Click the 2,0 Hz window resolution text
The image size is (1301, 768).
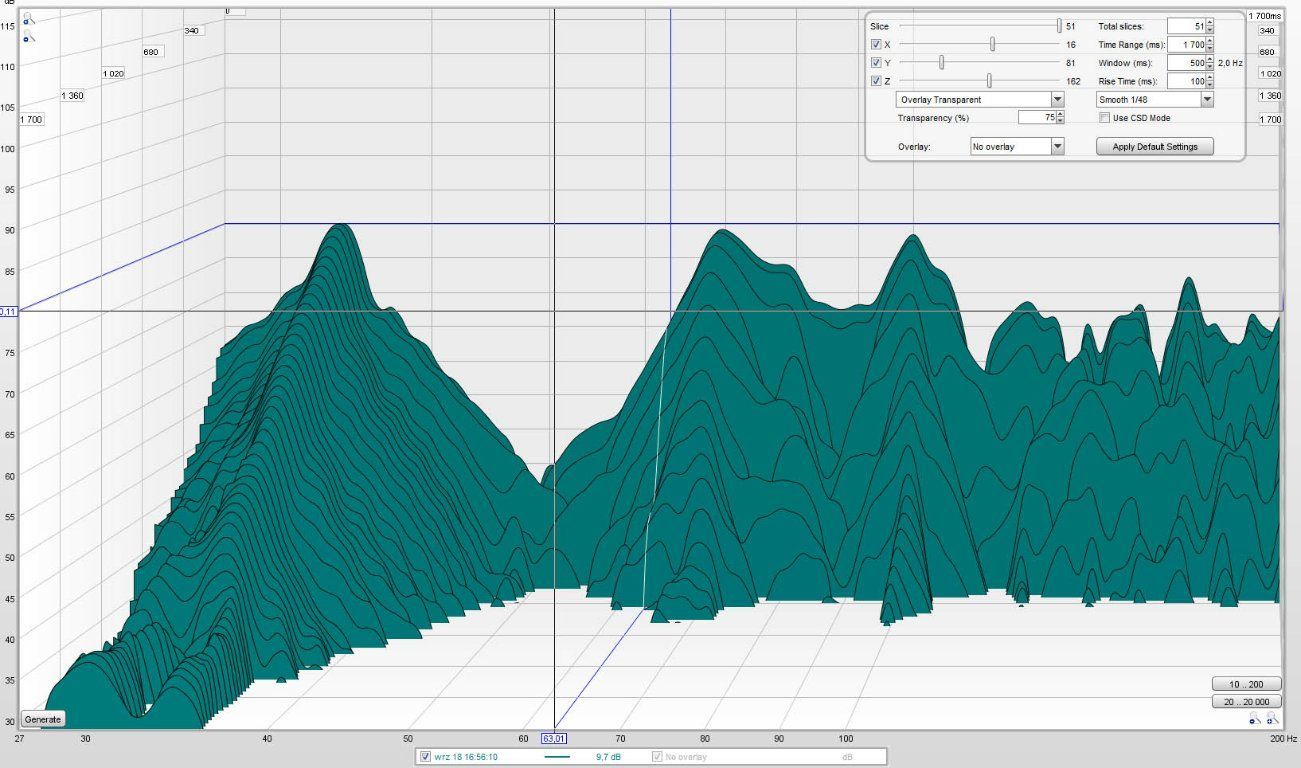click(1230, 63)
